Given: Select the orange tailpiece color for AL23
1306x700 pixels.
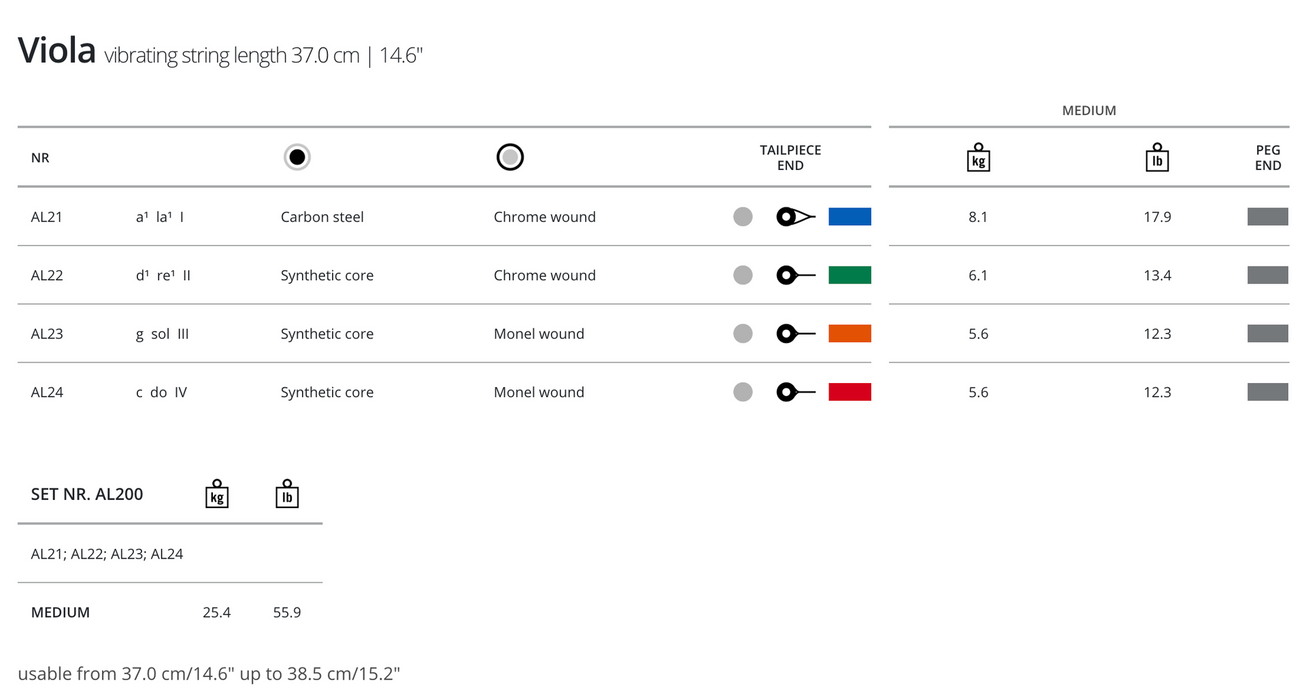Looking at the screenshot, I should [x=849, y=334].
